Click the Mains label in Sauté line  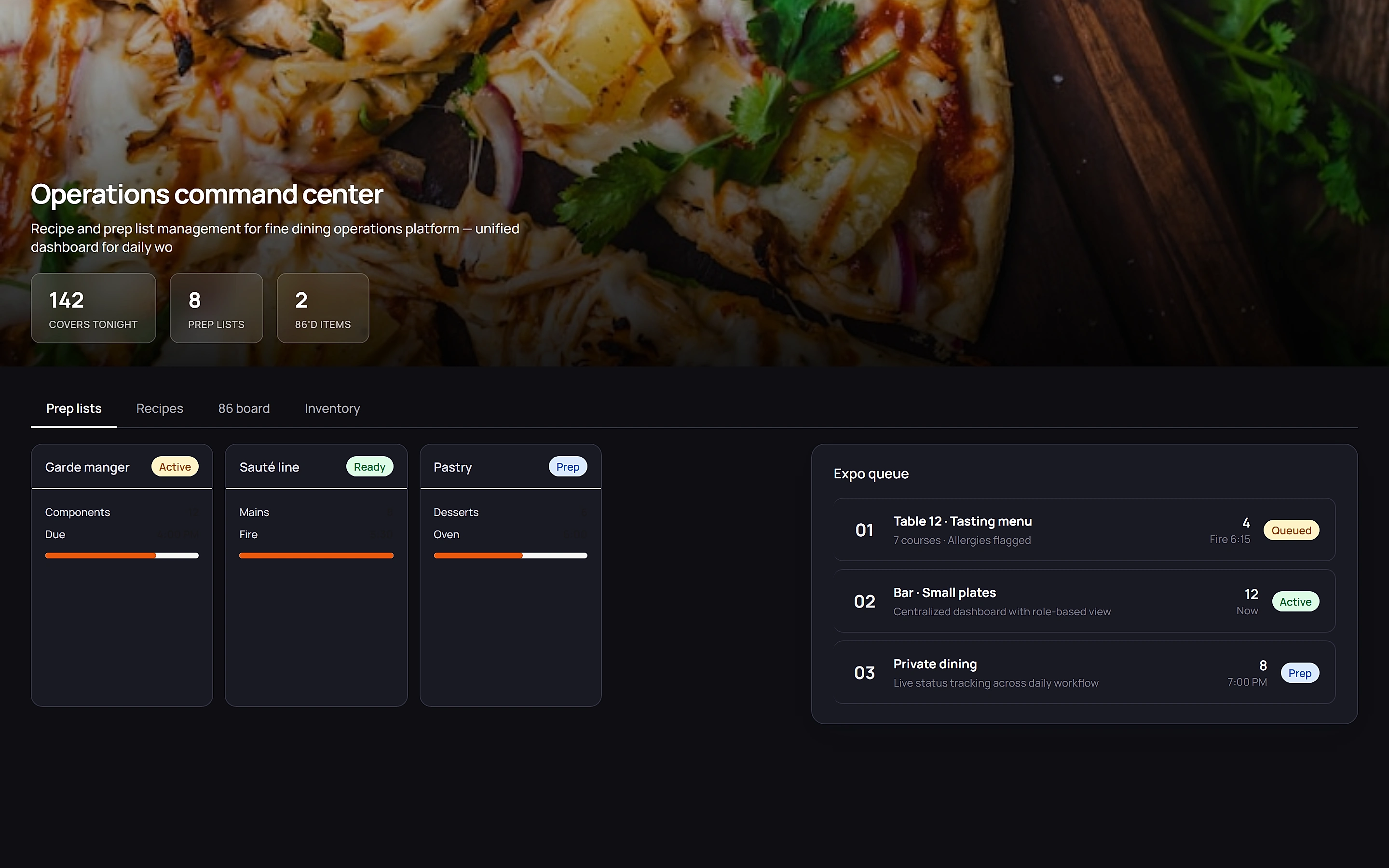tap(254, 512)
